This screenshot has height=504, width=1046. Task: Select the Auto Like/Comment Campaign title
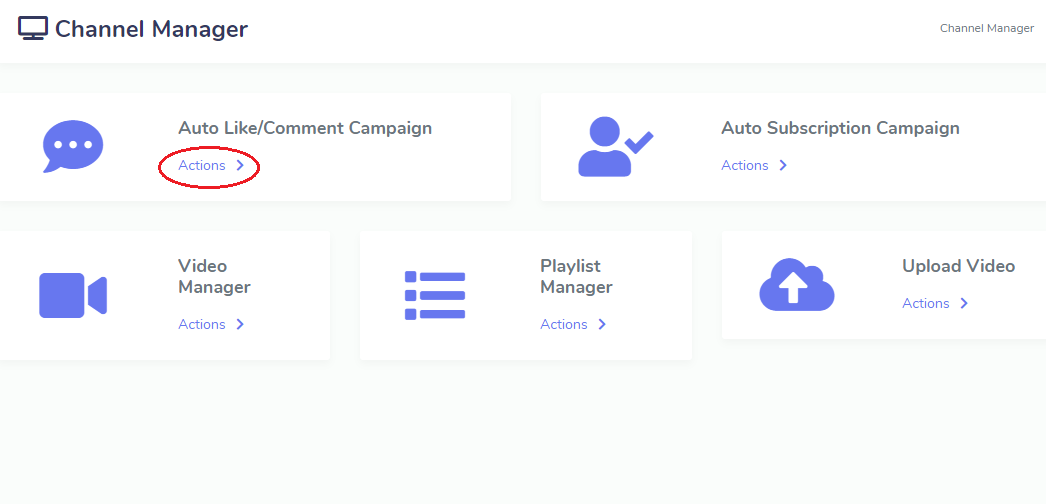pos(305,128)
